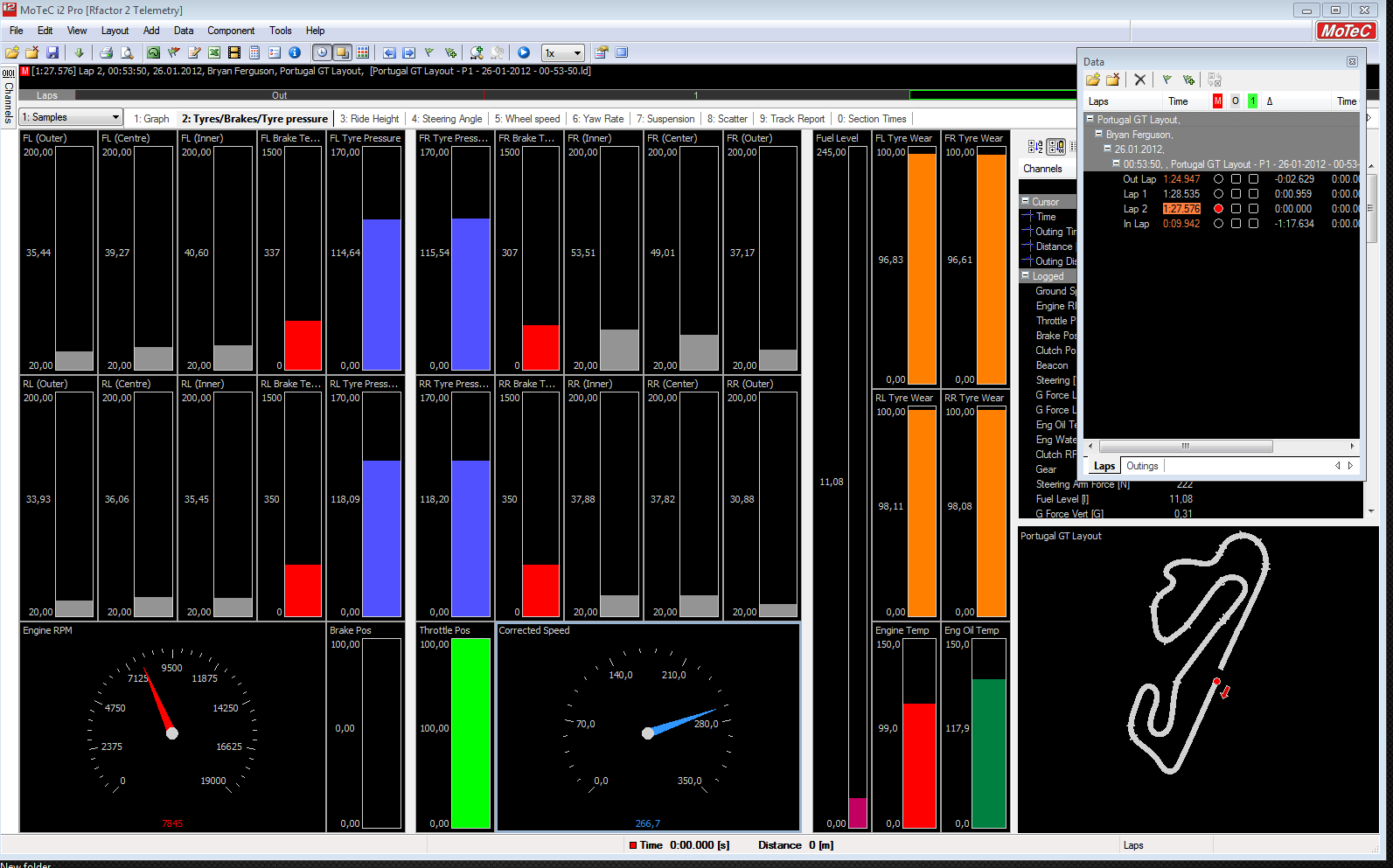Check overlay checkbox for Lap 1
Image resolution: width=1393 pixels, height=868 pixels.
point(1236,194)
